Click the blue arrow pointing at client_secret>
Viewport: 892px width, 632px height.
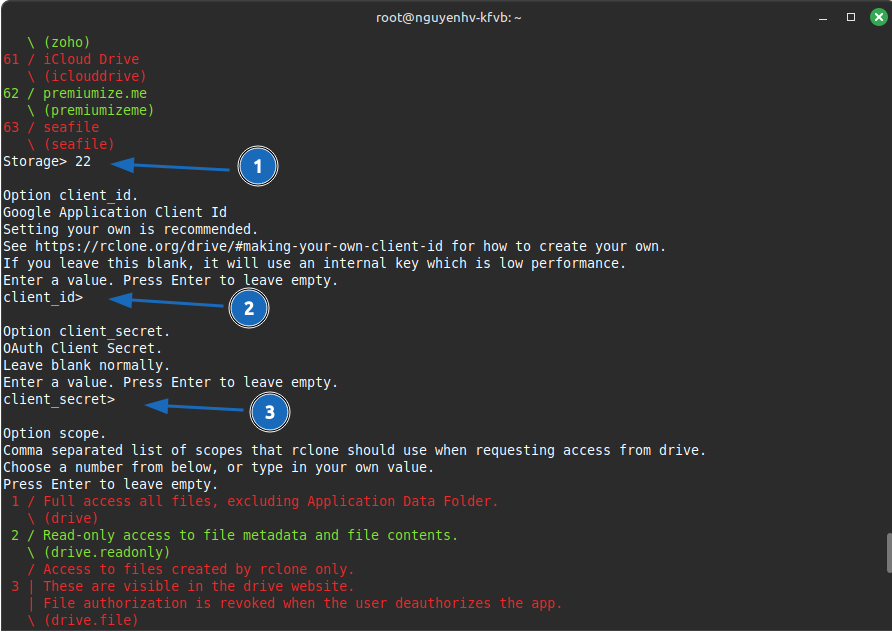pyautogui.click(x=195, y=407)
